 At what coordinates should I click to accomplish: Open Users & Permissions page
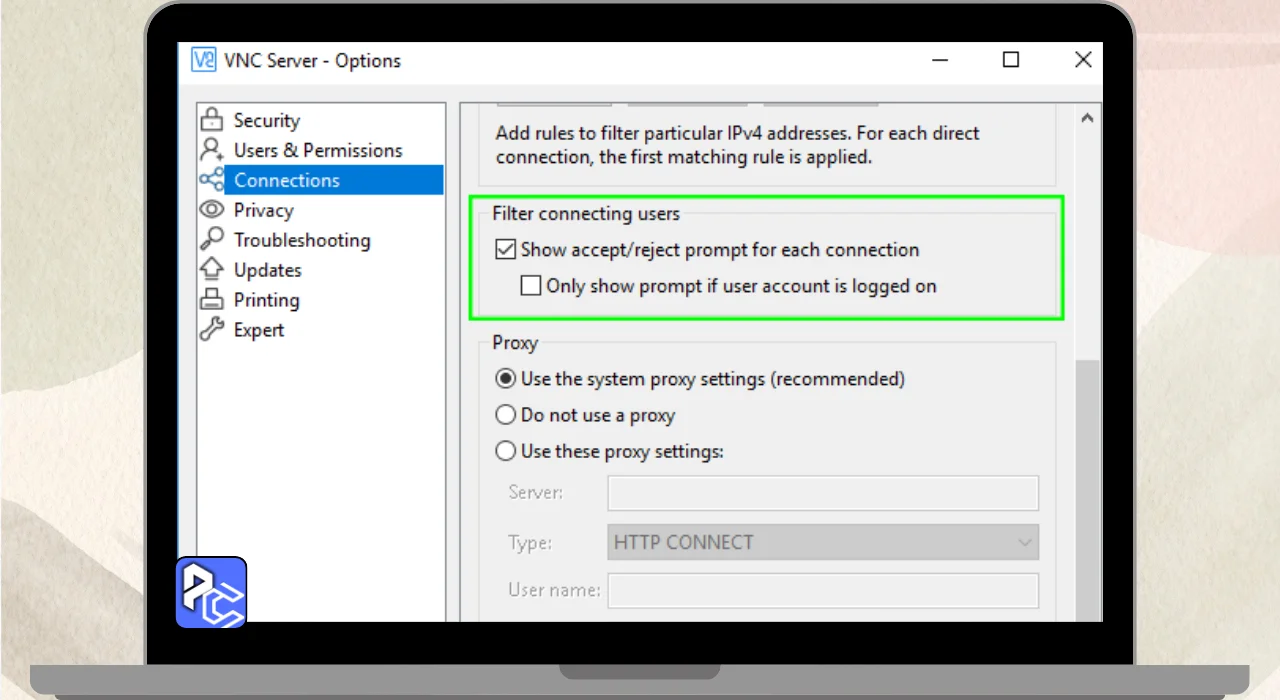tap(318, 150)
